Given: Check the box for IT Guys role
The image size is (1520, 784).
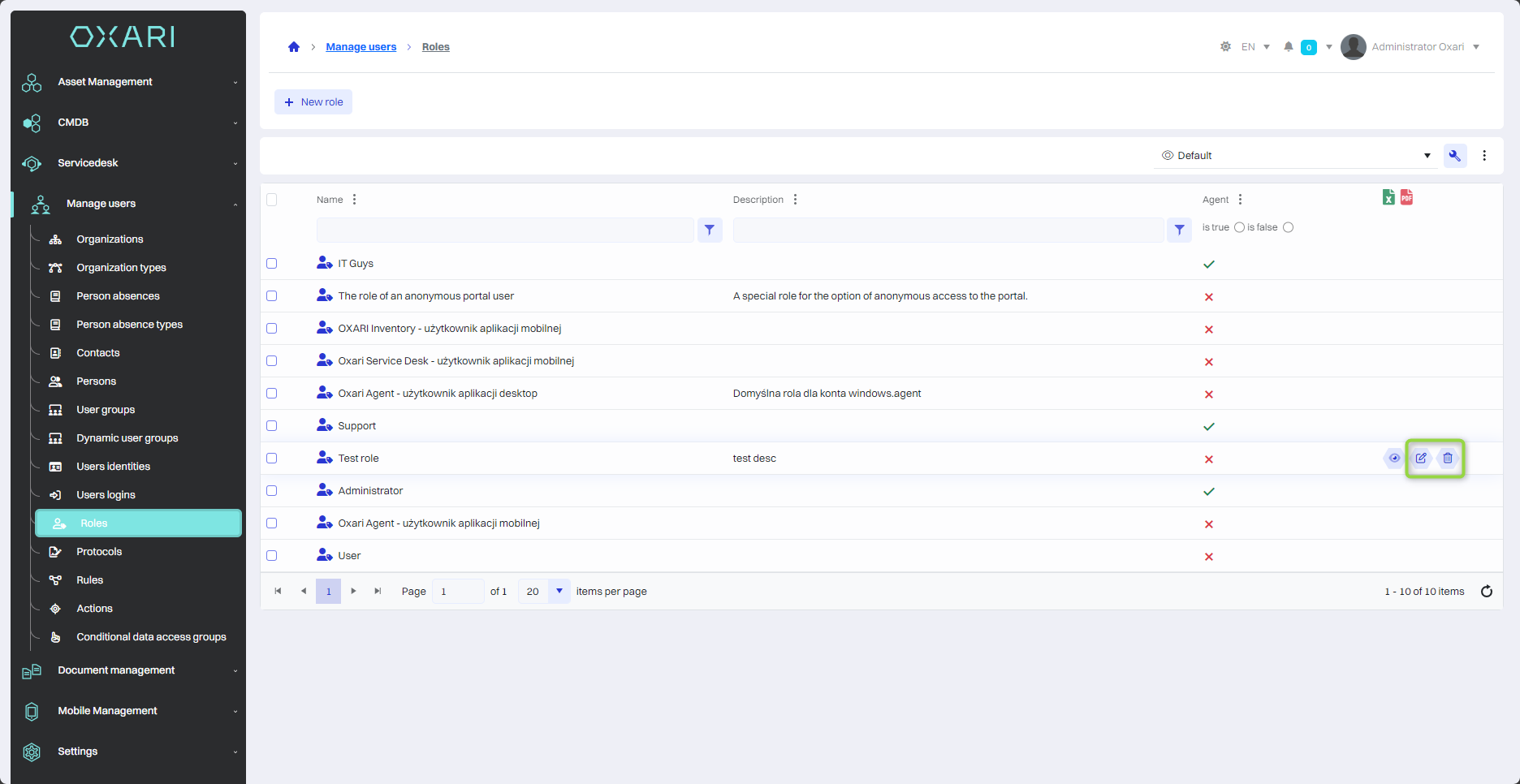Looking at the screenshot, I should pos(272,264).
